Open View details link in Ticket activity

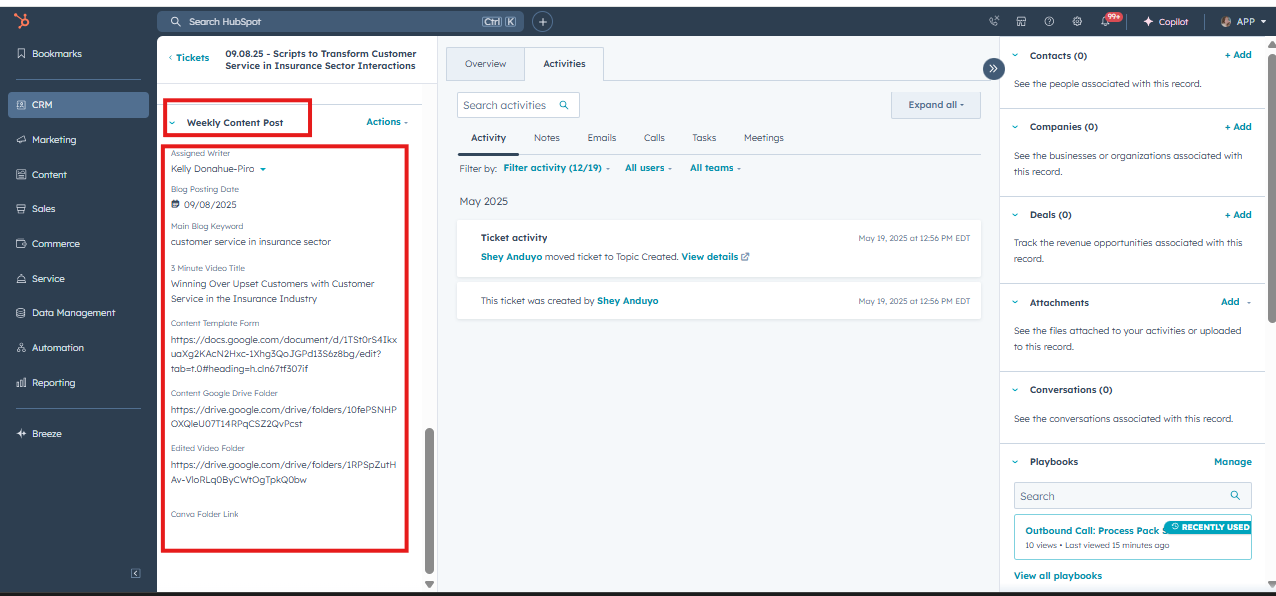(x=715, y=257)
